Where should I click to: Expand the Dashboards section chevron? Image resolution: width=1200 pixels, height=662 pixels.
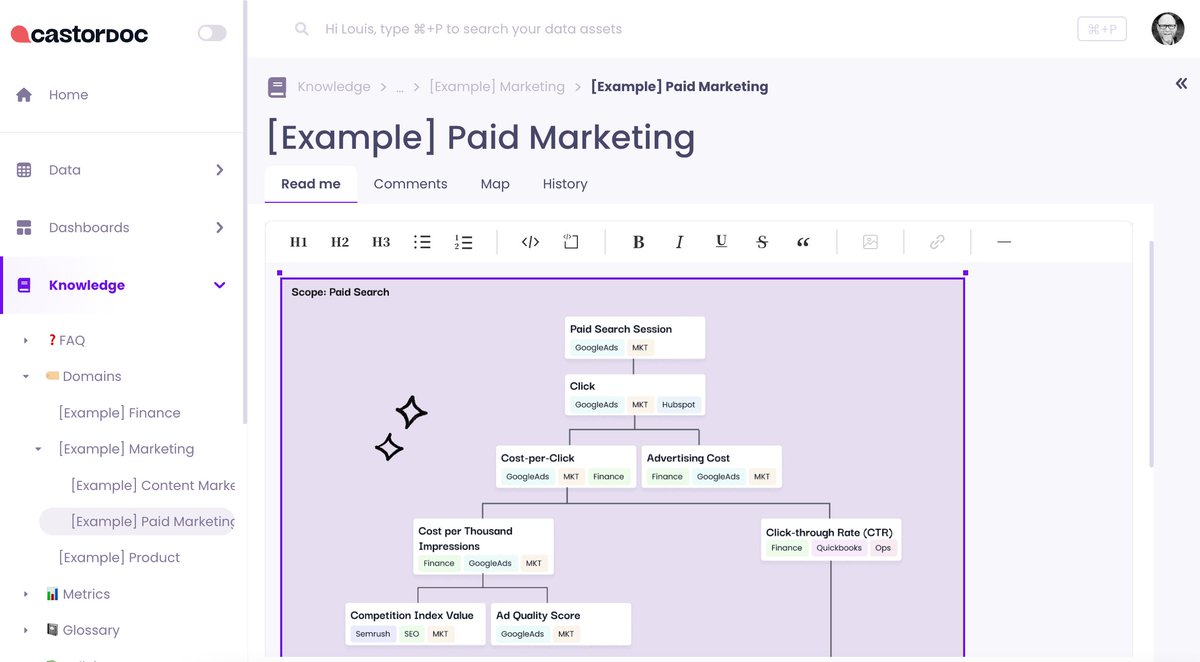coord(220,228)
